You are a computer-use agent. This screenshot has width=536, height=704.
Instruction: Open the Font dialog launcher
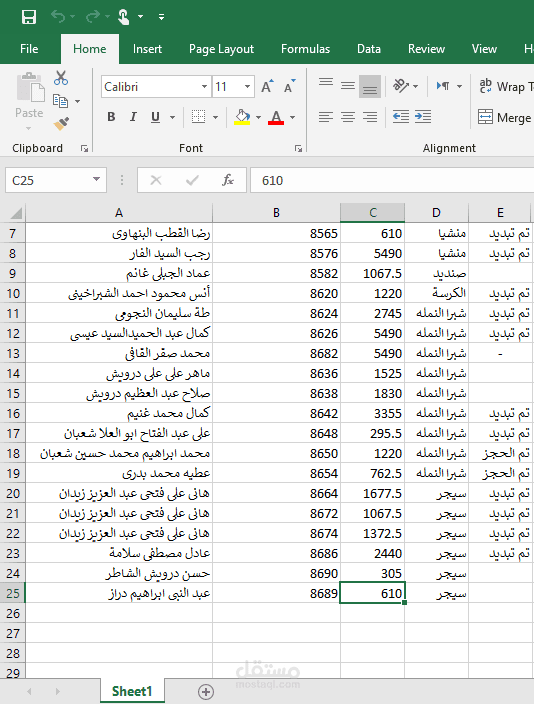click(x=298, y=149)
